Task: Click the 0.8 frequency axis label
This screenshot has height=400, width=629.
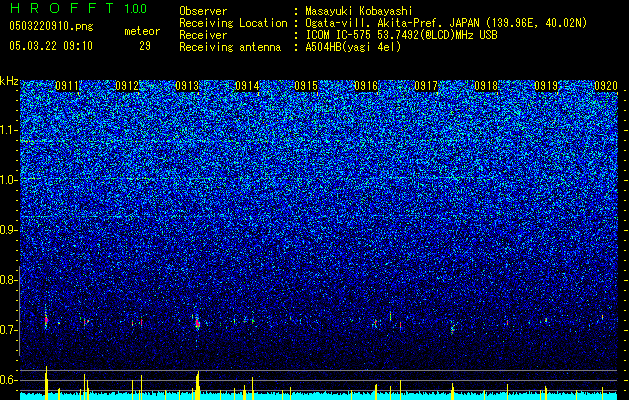Action: click(x=9, y=280)
